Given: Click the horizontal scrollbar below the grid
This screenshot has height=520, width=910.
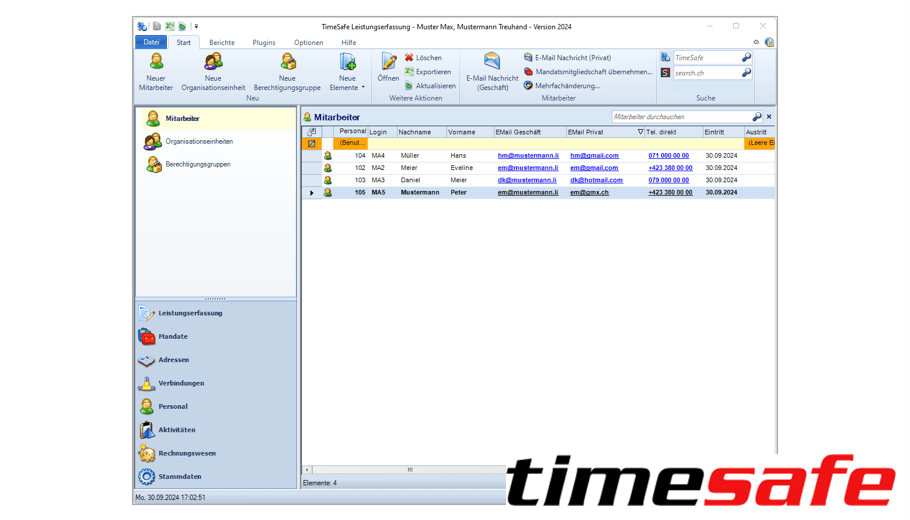Looking at the screenshot, I should click(410, 469).
